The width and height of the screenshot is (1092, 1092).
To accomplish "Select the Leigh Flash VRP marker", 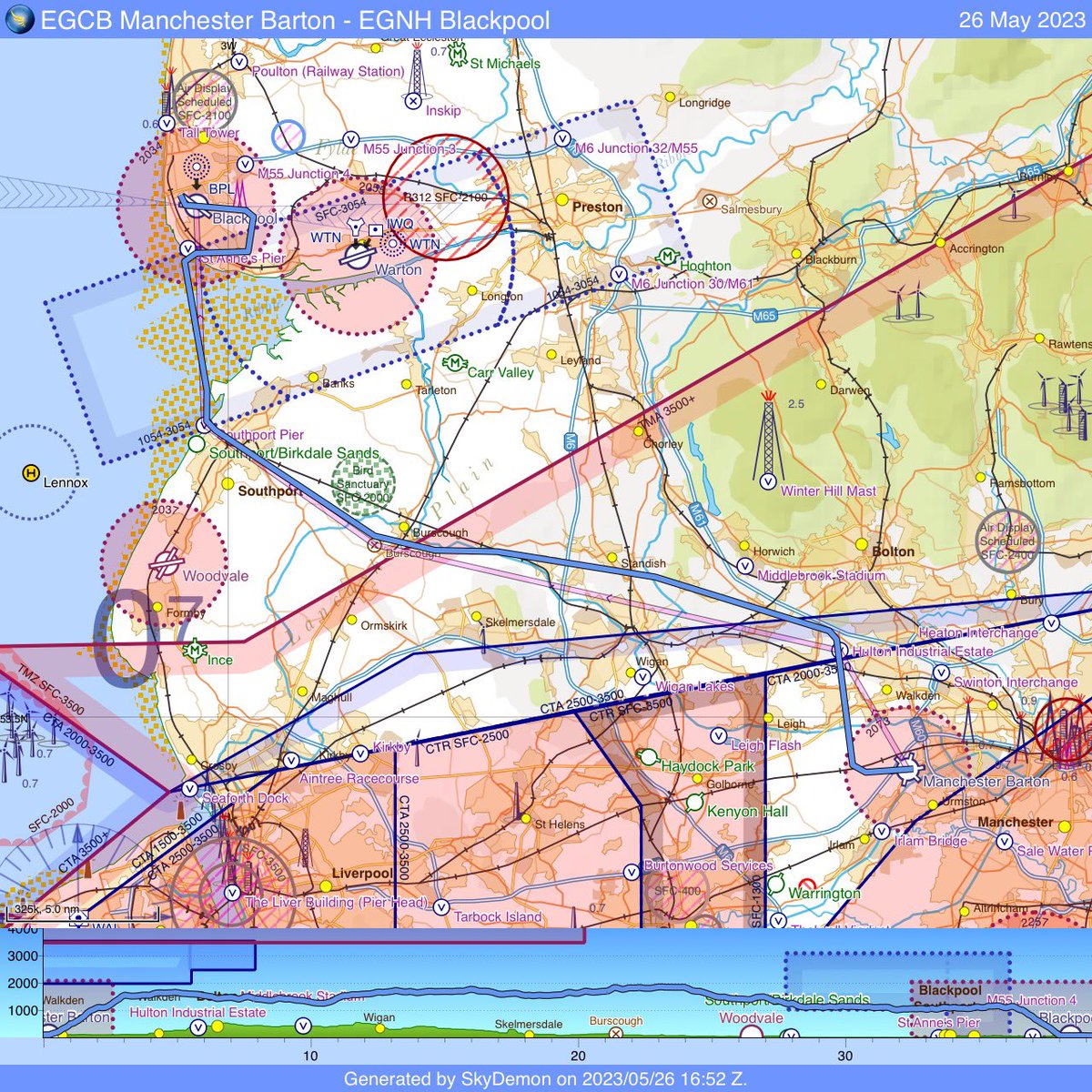I will [x=719, y=735].
